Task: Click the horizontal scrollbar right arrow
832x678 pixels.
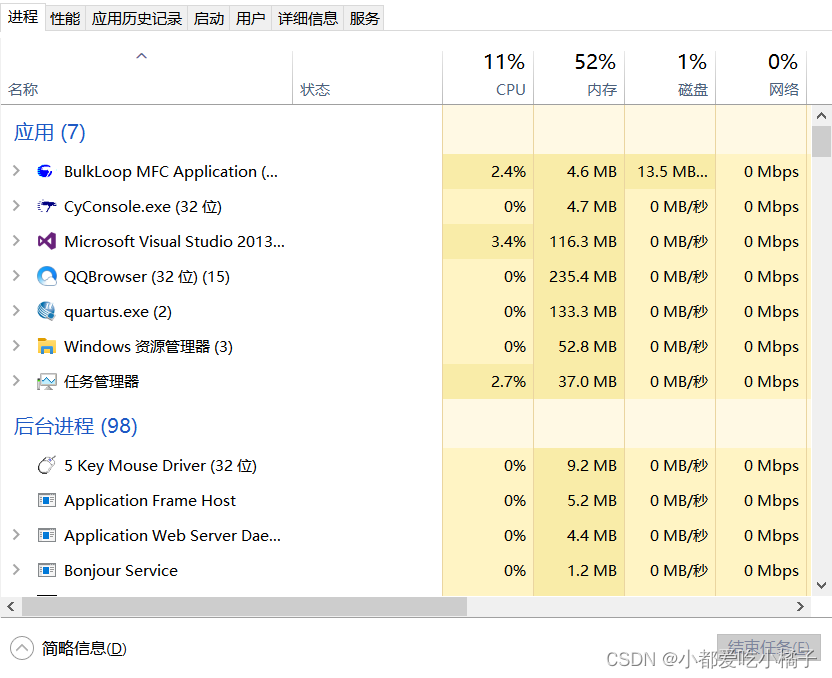Action: pyautogui.click(x=800, y=606)
